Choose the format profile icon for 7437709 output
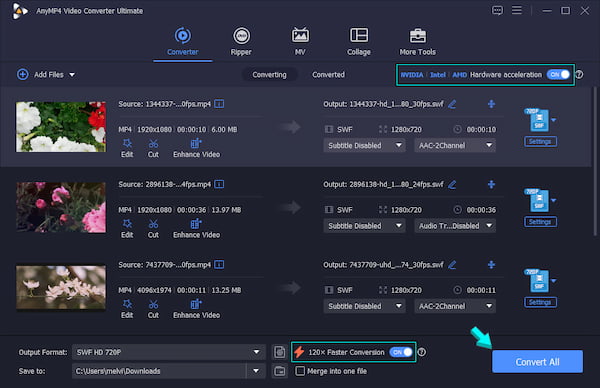 point(540,281)
